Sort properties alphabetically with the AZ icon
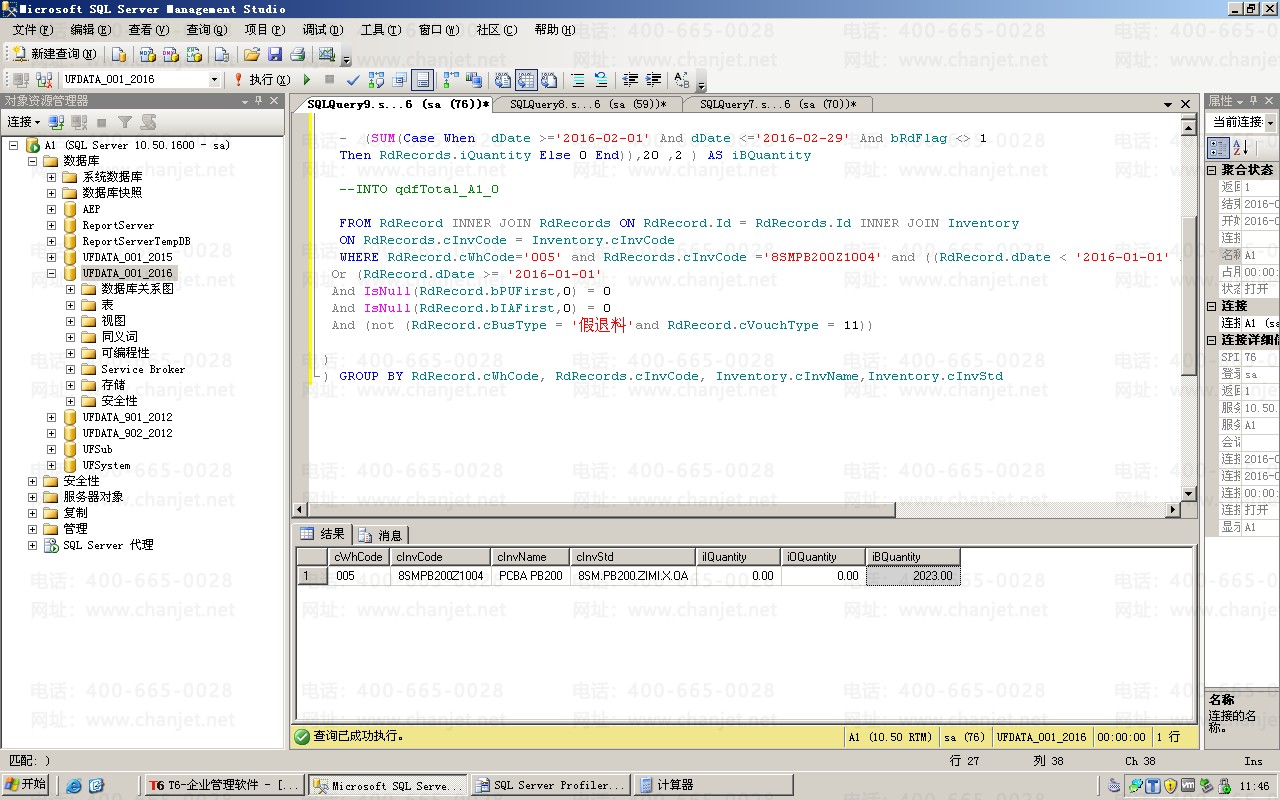This screenshot has height=800, width=1280. (1241, 147)
